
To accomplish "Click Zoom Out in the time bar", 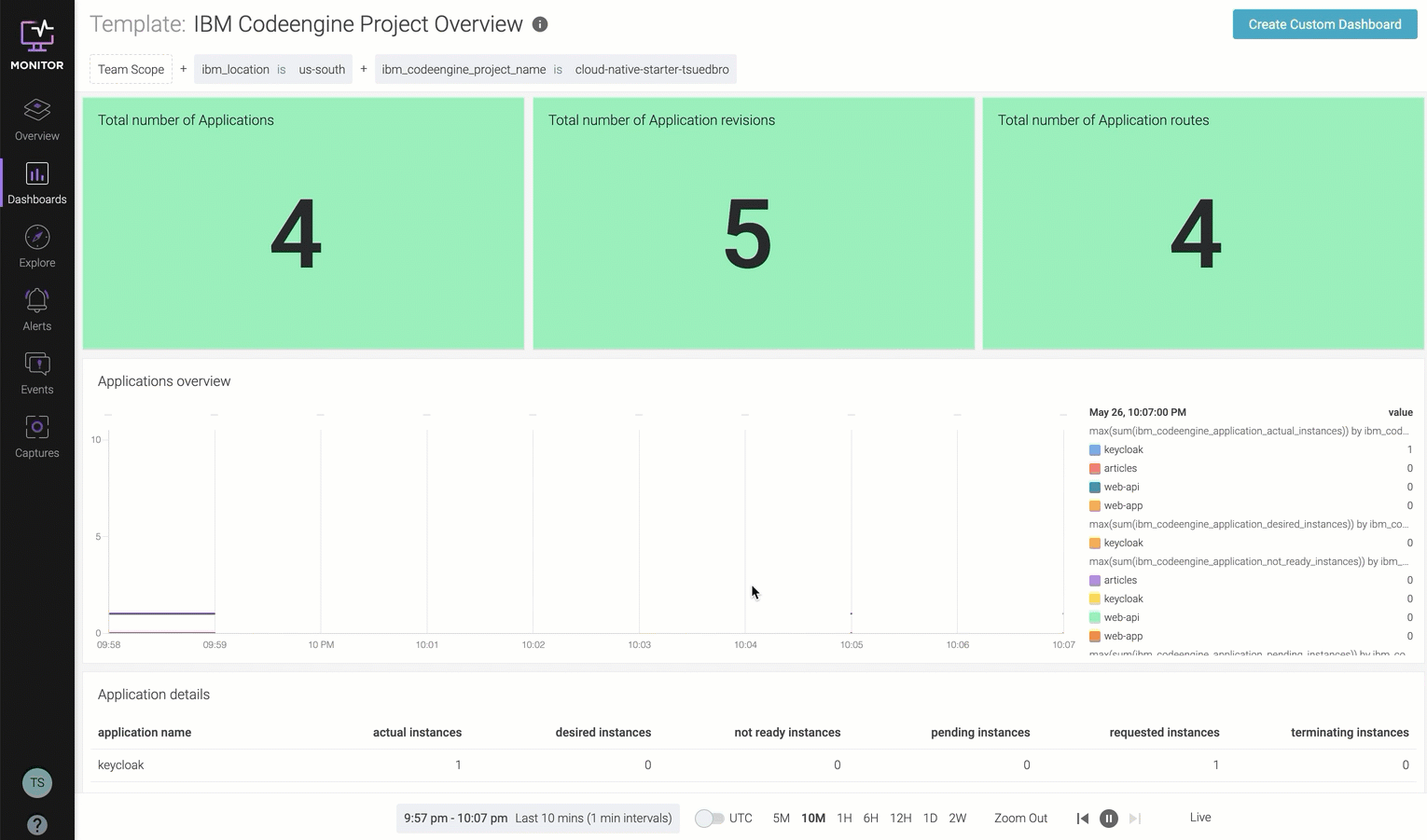I will pyautogui.click(x=1020, y=819).
